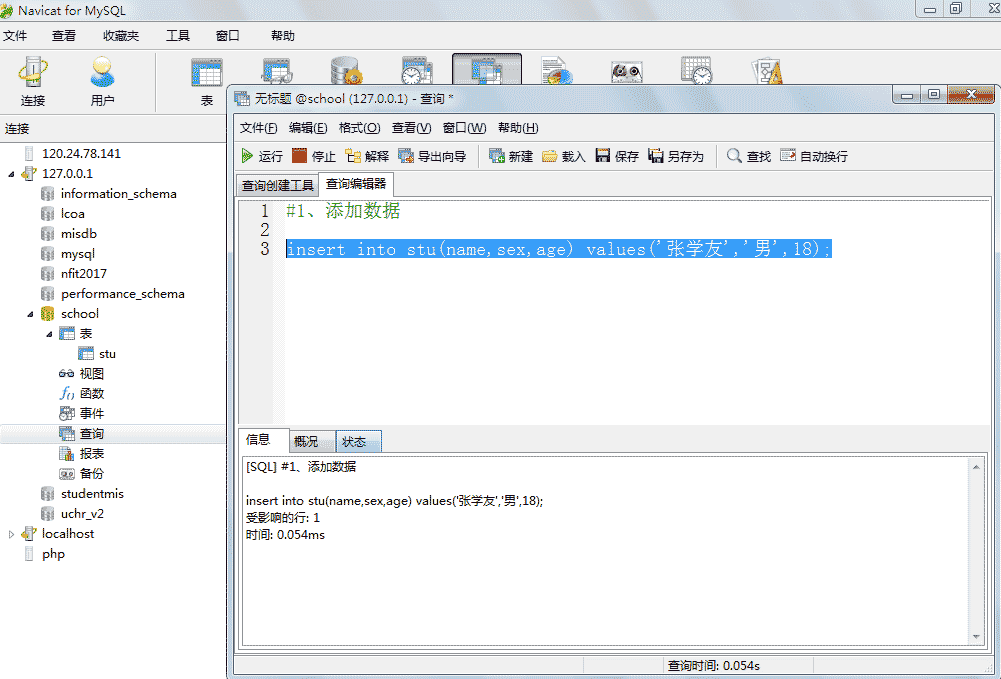Save the query with 保存
Screen dimensions: 1001x679
pyautogui.click(x=617, y=156)
